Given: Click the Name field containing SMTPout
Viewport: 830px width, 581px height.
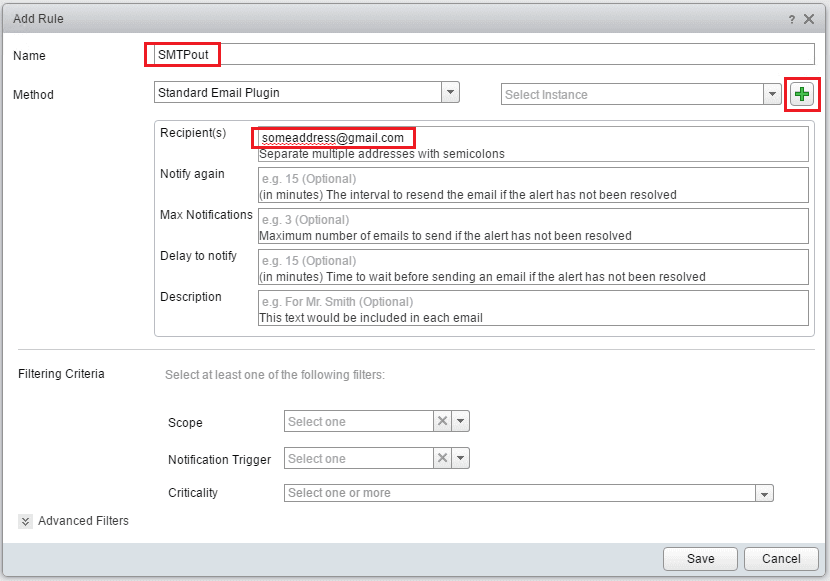Looking at the screenshot, I should (x=484, y=55).
